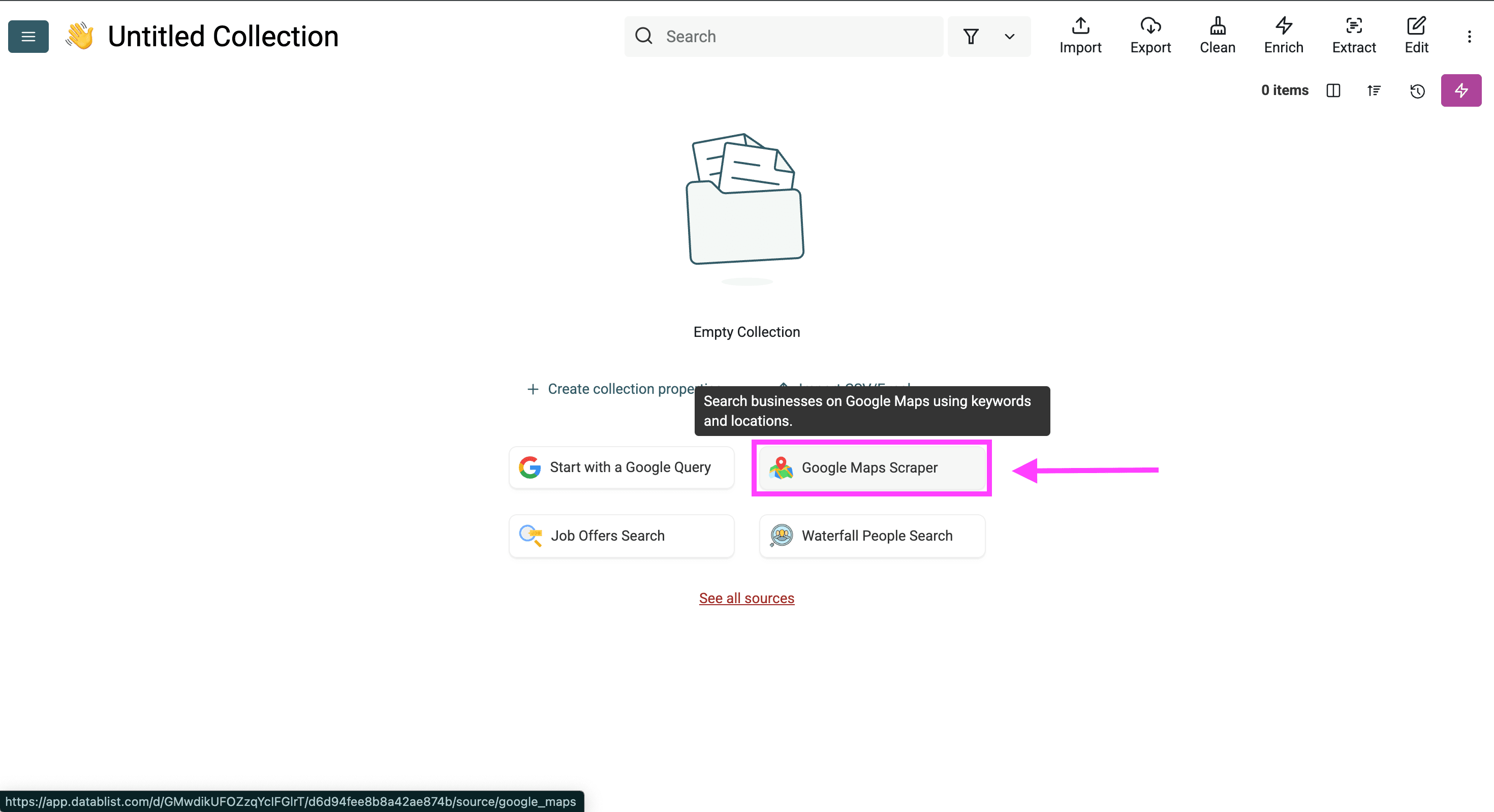Screen dimensions: 1494x812
Task: Open the sort options
Action: coord(1374,90)
